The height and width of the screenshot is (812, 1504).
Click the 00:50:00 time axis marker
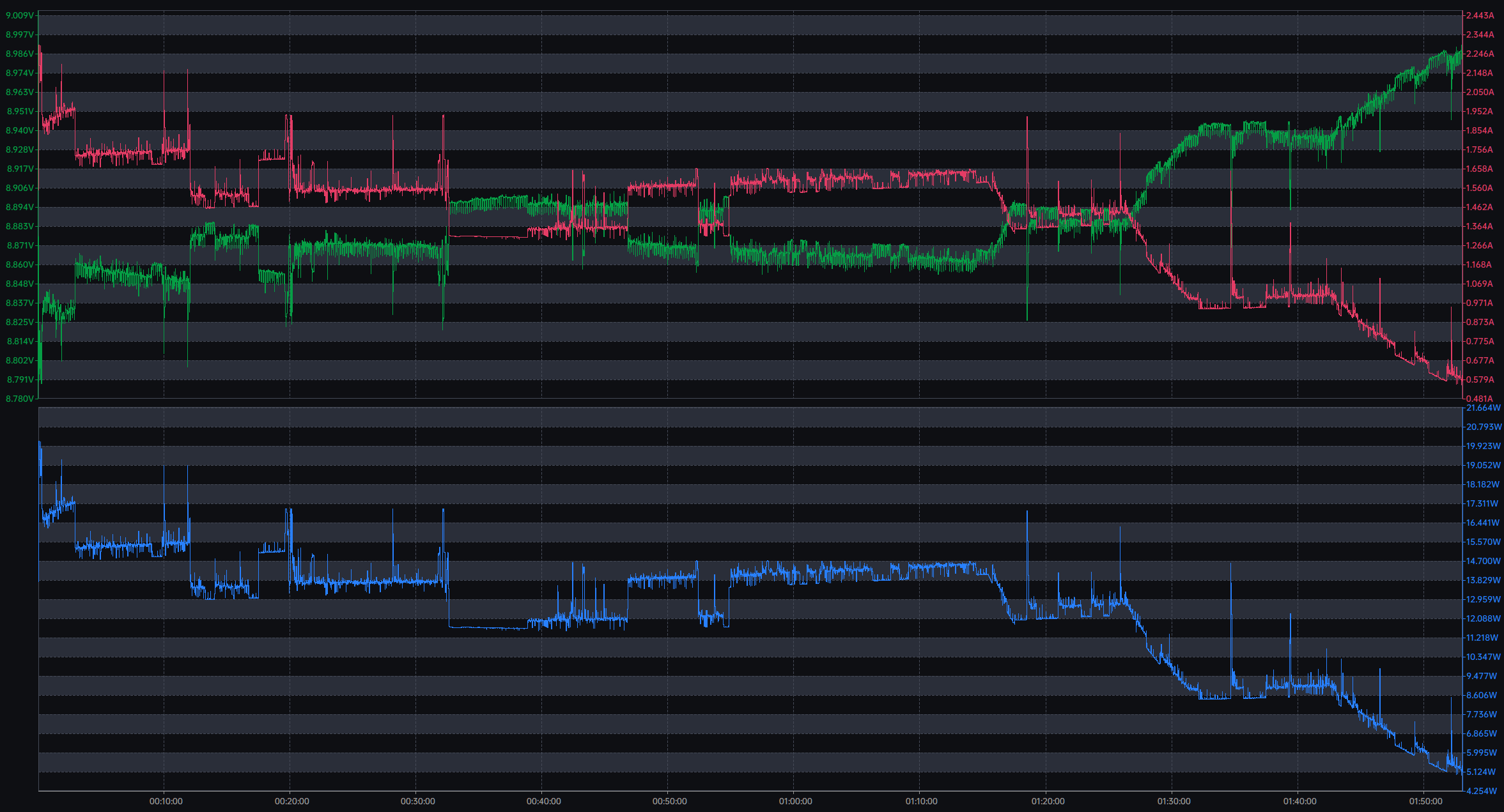coord(669,801)
